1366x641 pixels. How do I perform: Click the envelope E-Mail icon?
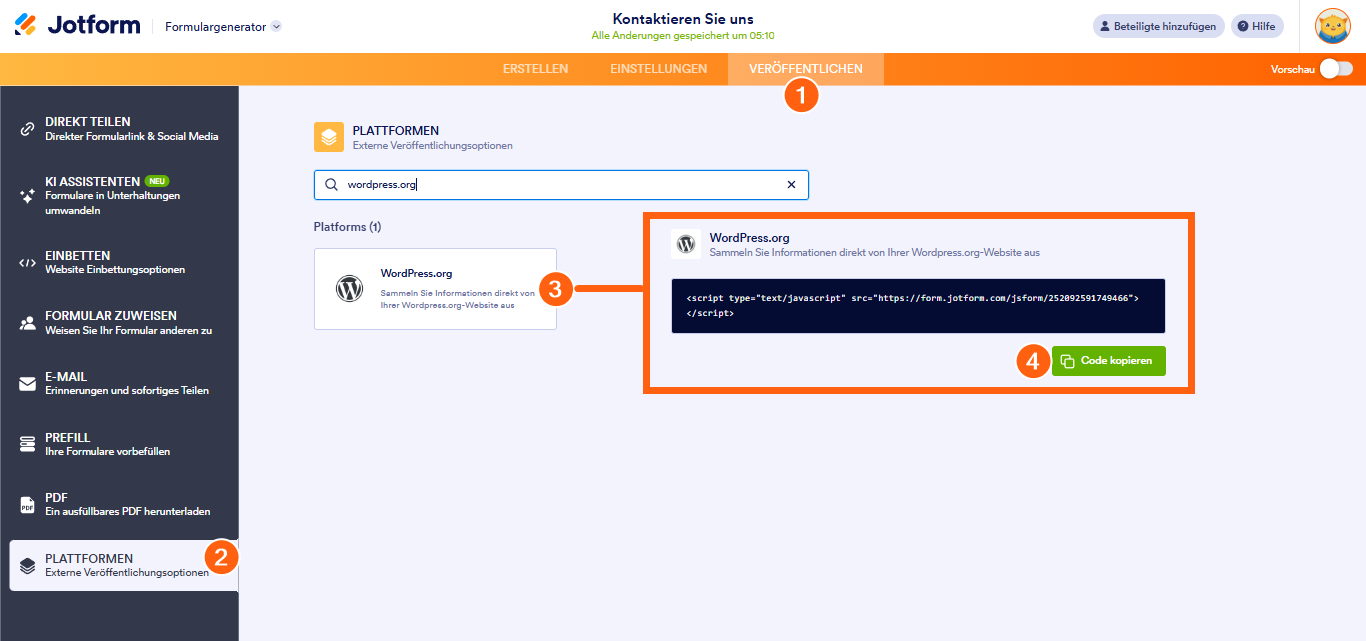28,384
